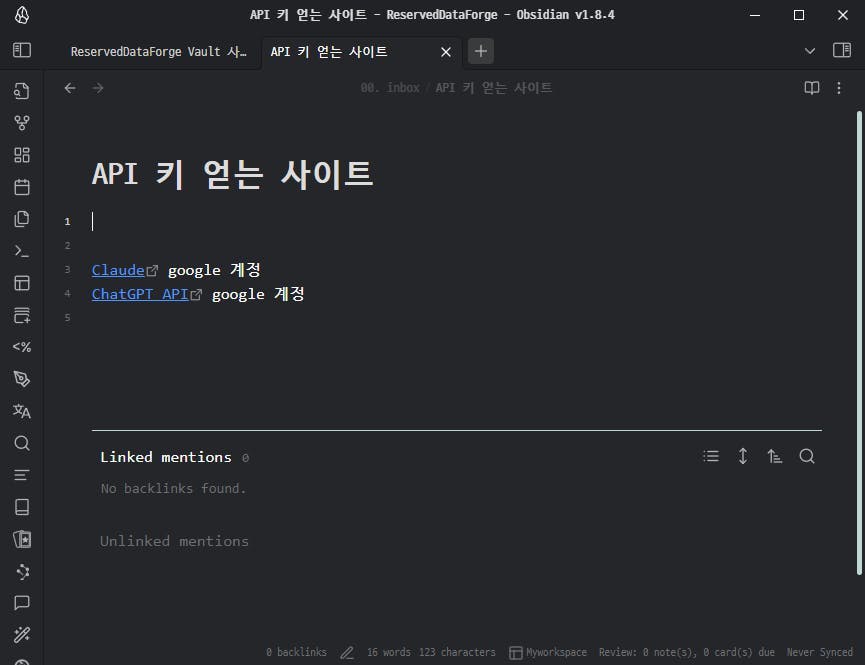Create new canvas via four-squares icon
This screenshot has height=665, width=865.
tap(22, 155)
